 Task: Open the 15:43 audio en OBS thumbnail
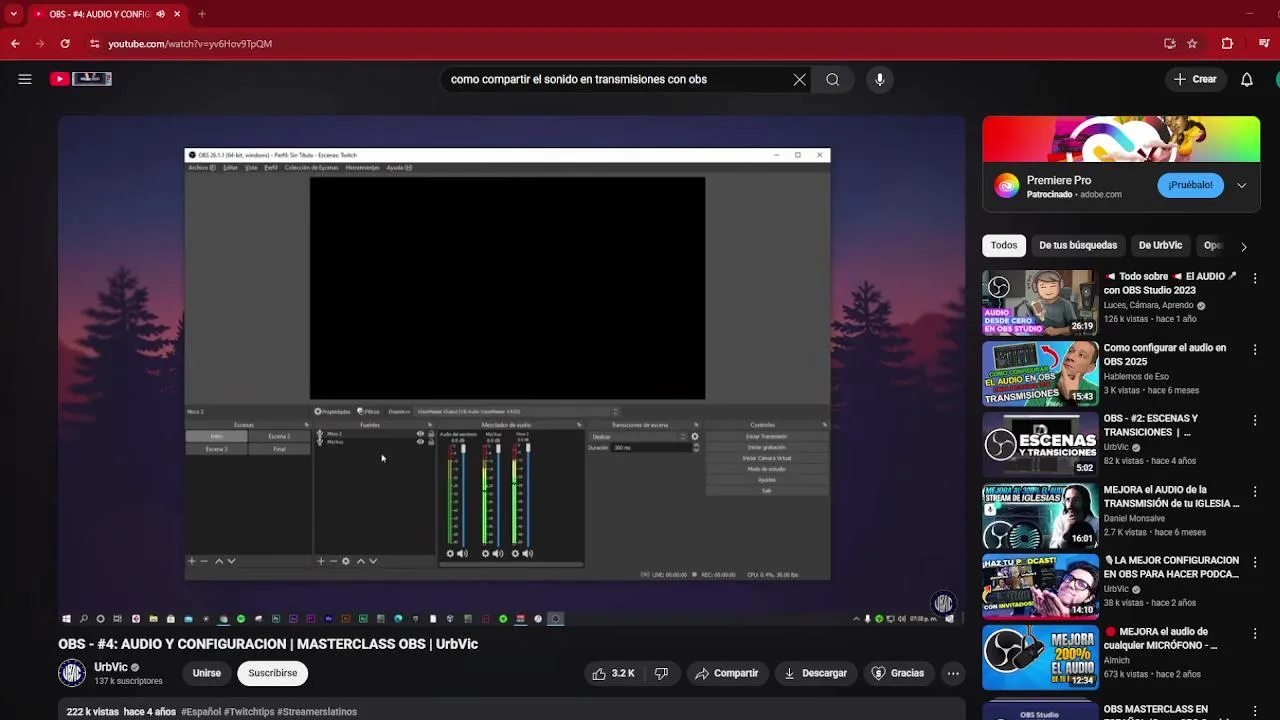1040,374
